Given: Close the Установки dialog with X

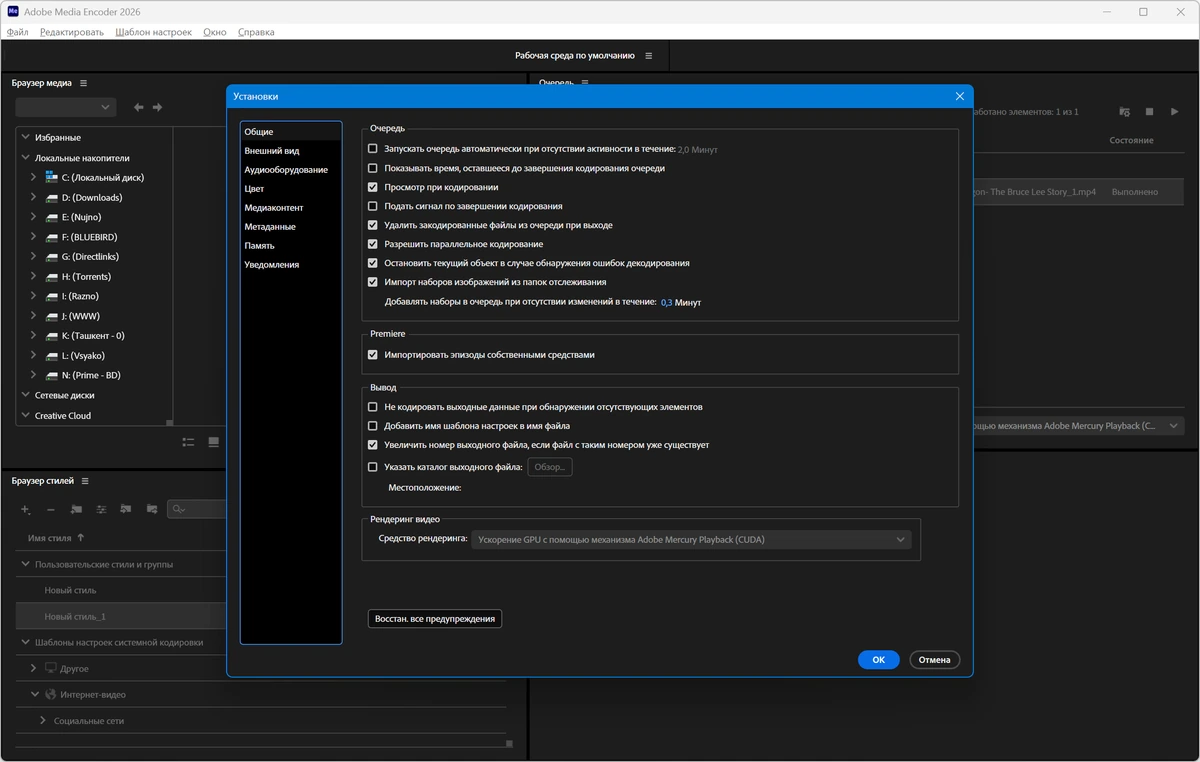Looking at the screenshot, I should [x=960, y=96].
